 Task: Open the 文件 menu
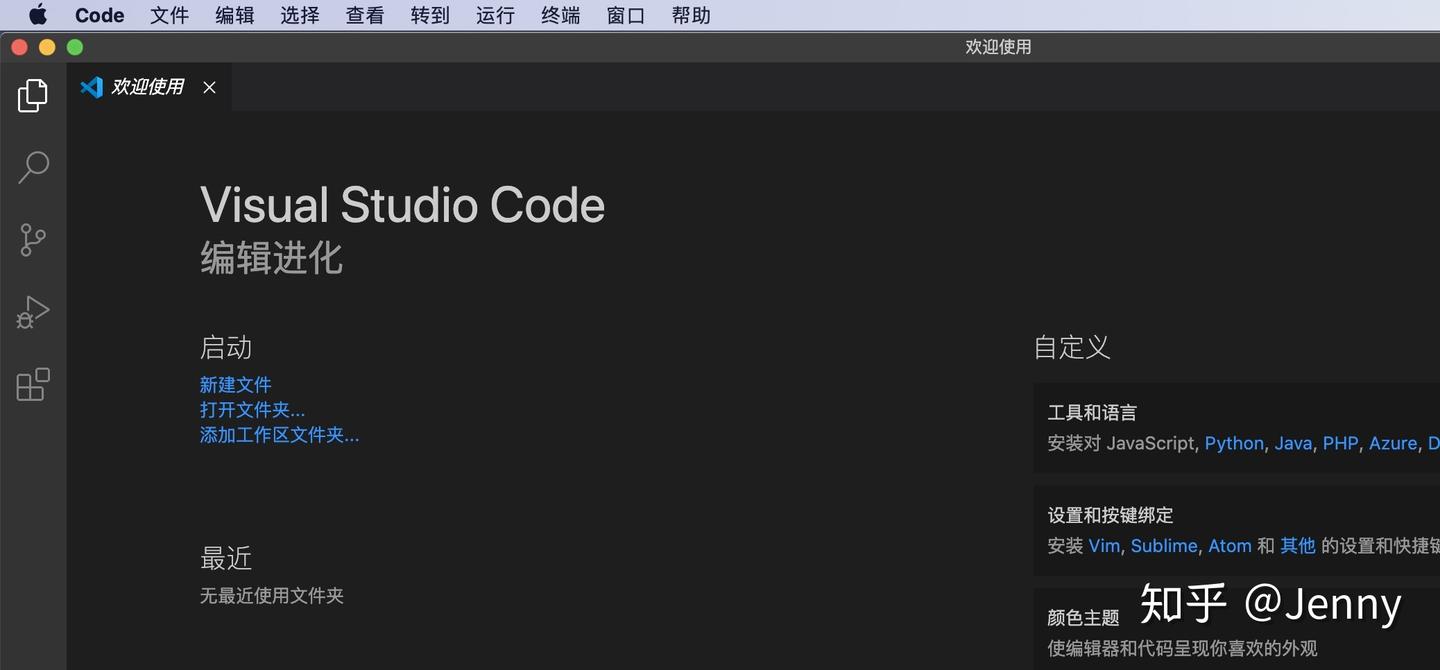[169, 15]
